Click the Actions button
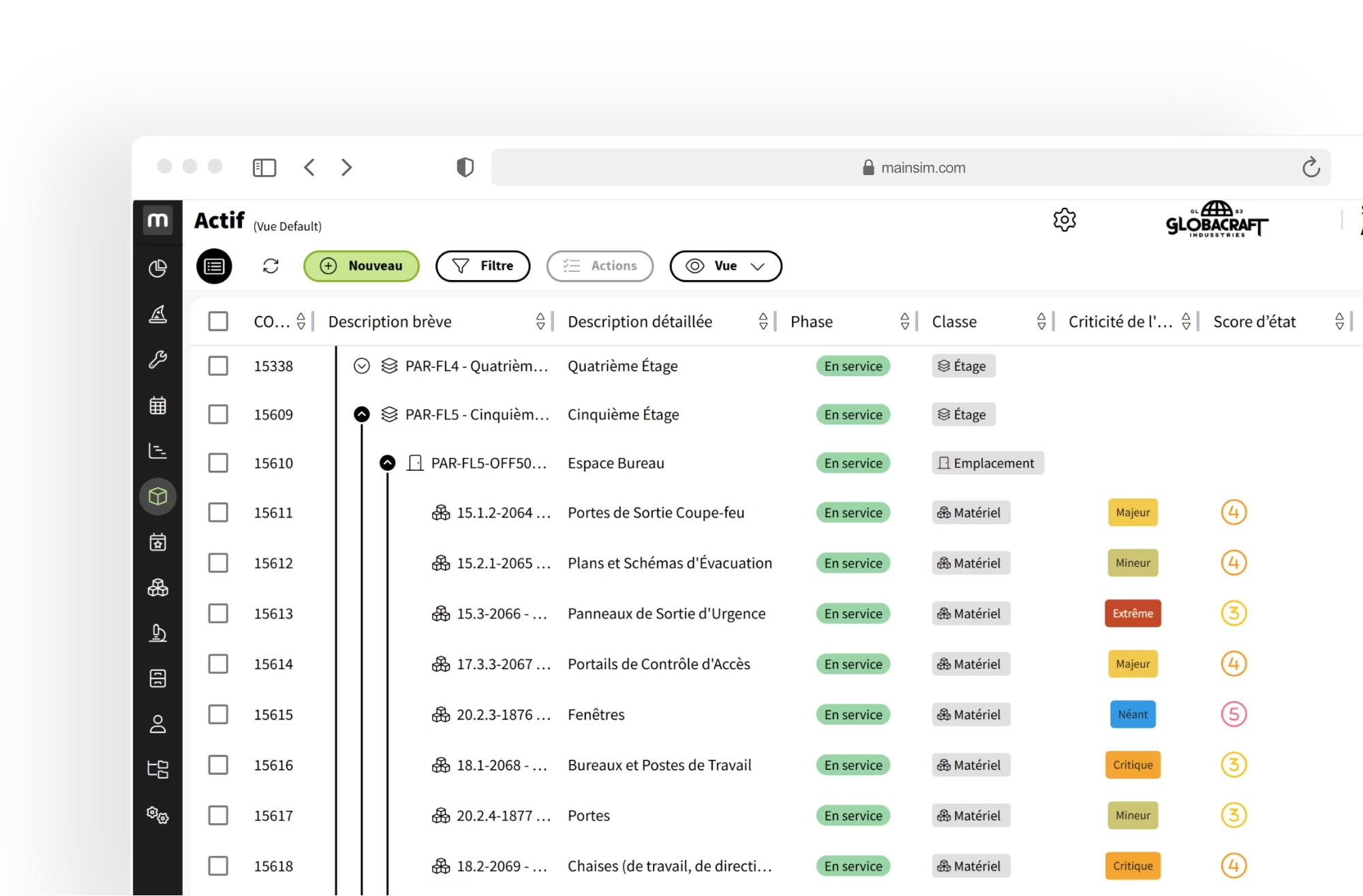This screenshot has height=896, width=1363. [600, 266]
